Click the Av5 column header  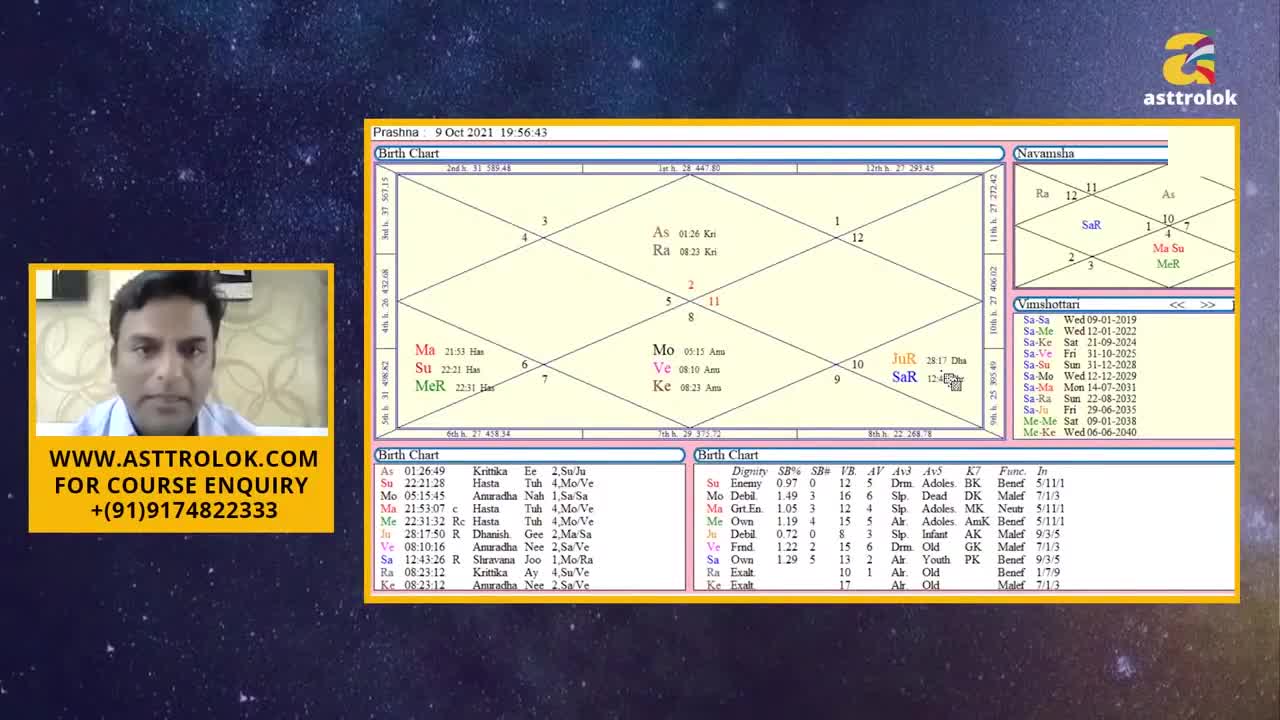tap(932, 471)
